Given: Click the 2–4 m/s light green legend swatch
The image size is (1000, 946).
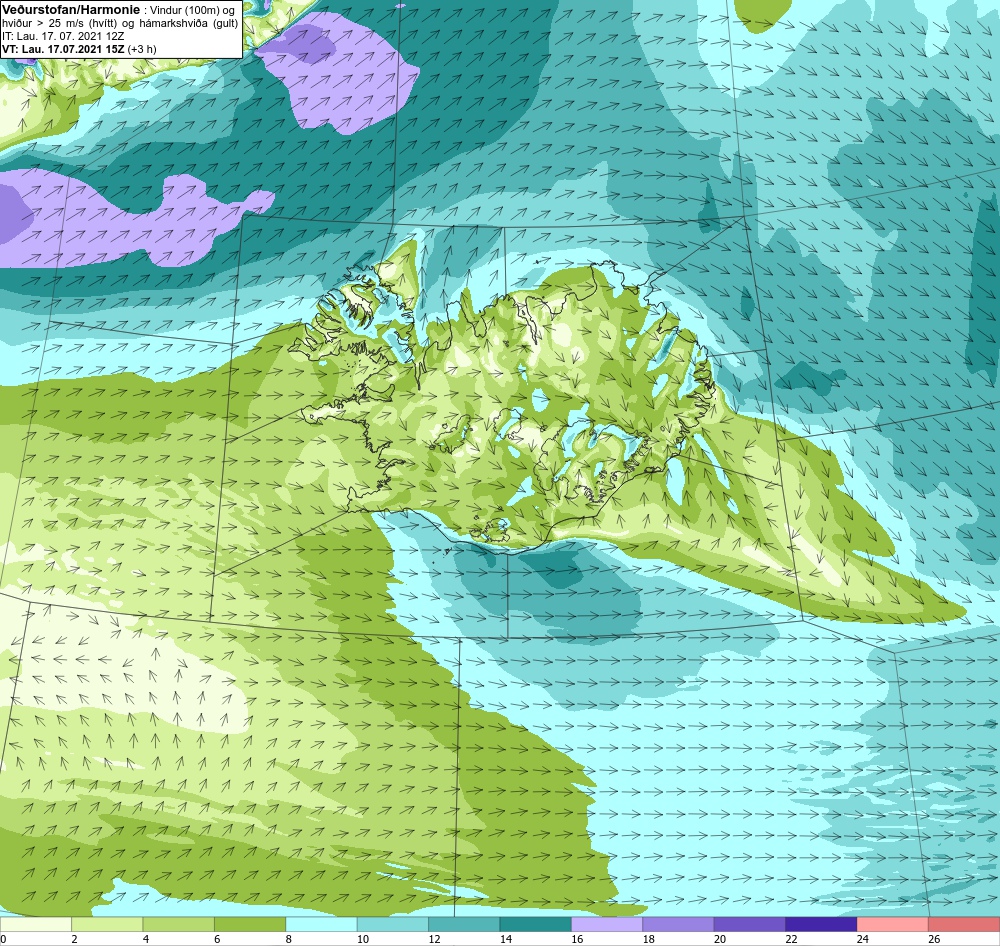Looking at the screenshot, I should tap(107, 924).
